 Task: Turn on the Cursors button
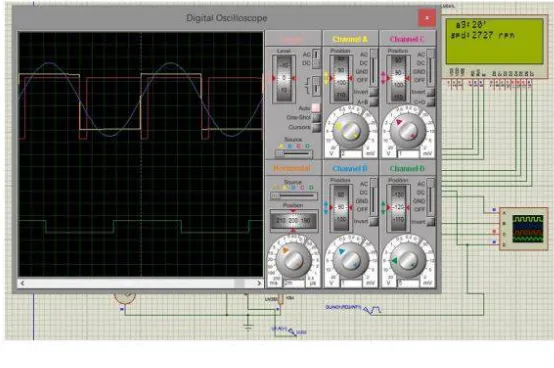coord(316,127)
